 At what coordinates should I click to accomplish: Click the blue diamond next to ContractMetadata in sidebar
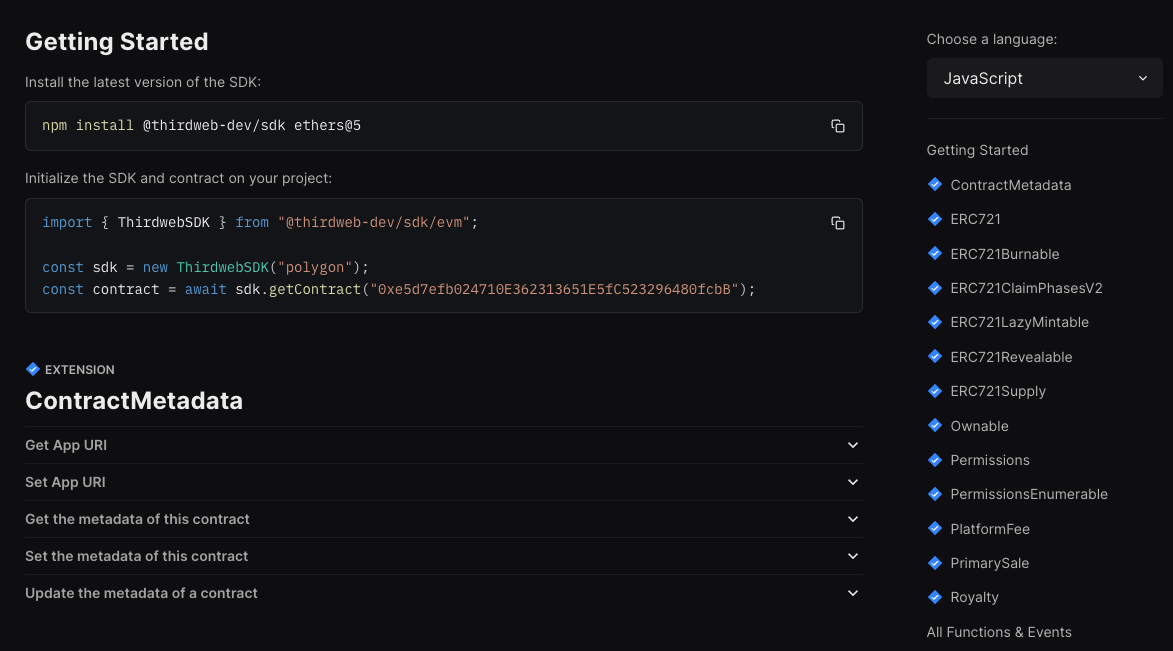[x=934, y=184]
